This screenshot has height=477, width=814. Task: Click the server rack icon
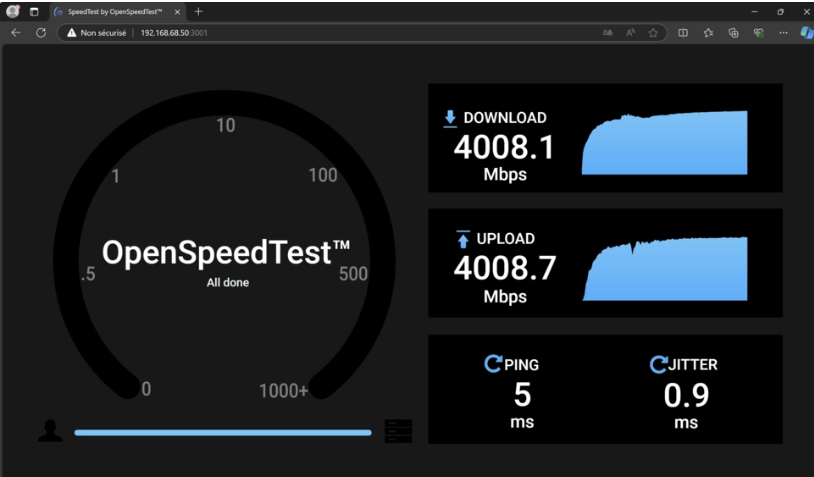point(398,431)
